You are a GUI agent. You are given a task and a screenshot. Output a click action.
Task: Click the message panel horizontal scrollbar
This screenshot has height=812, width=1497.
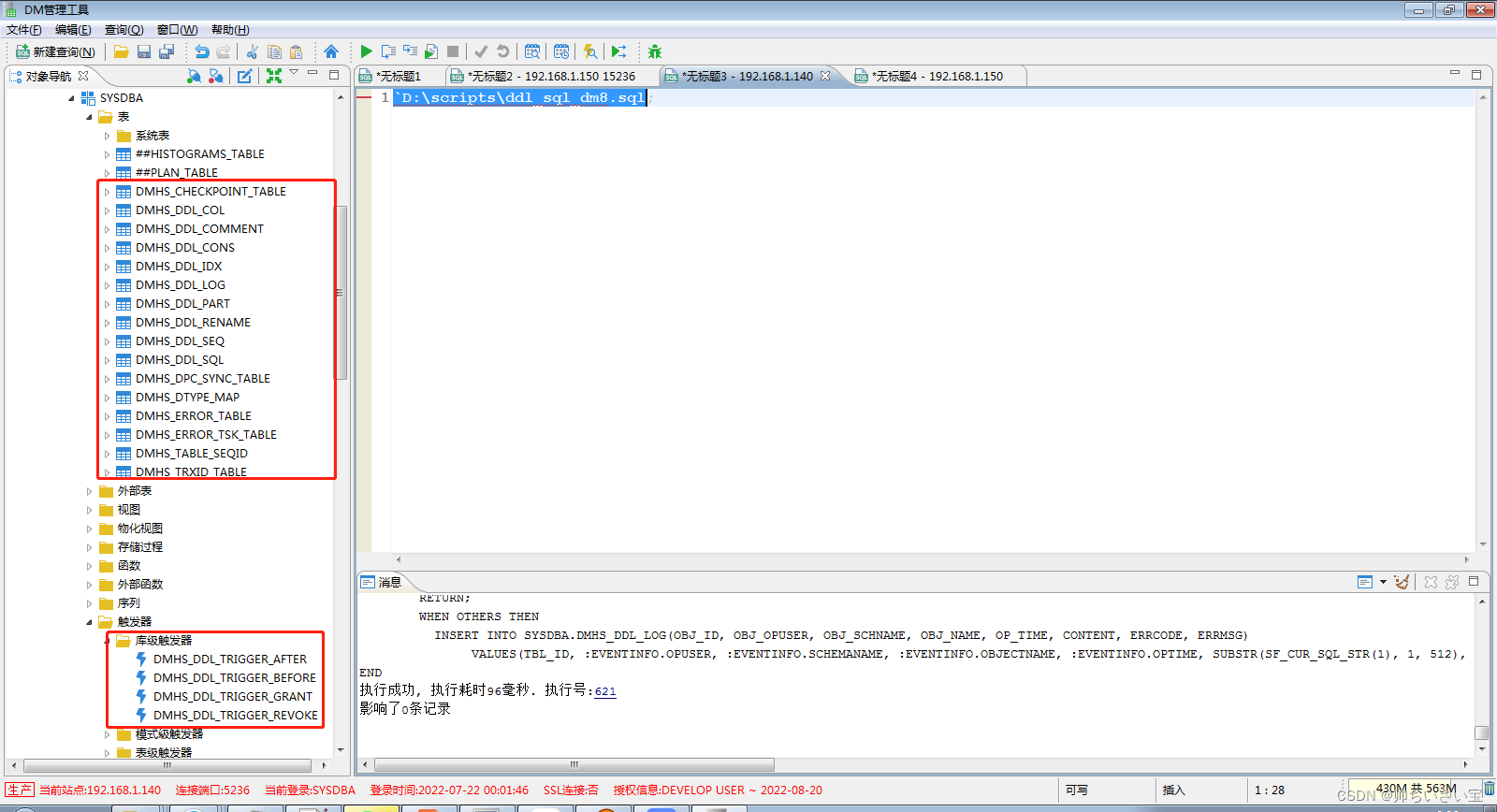tap(574, 764)
